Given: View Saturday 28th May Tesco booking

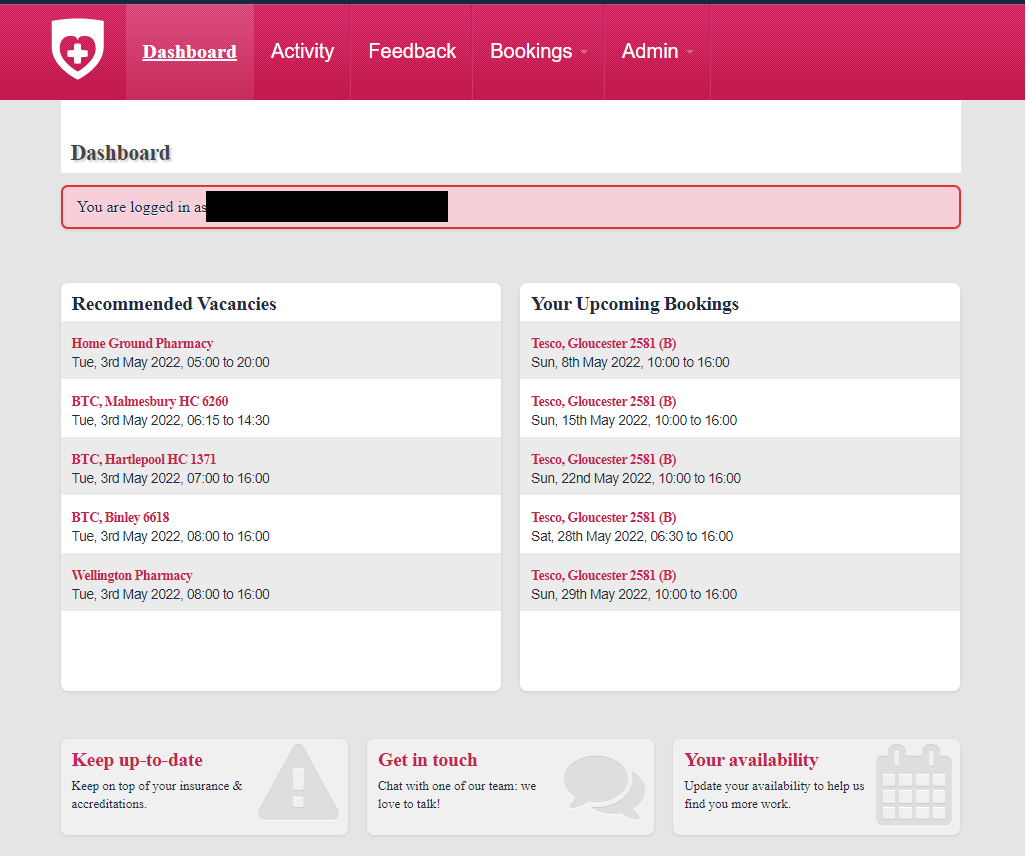Looking at the screenshot, I should pos(603,517).
